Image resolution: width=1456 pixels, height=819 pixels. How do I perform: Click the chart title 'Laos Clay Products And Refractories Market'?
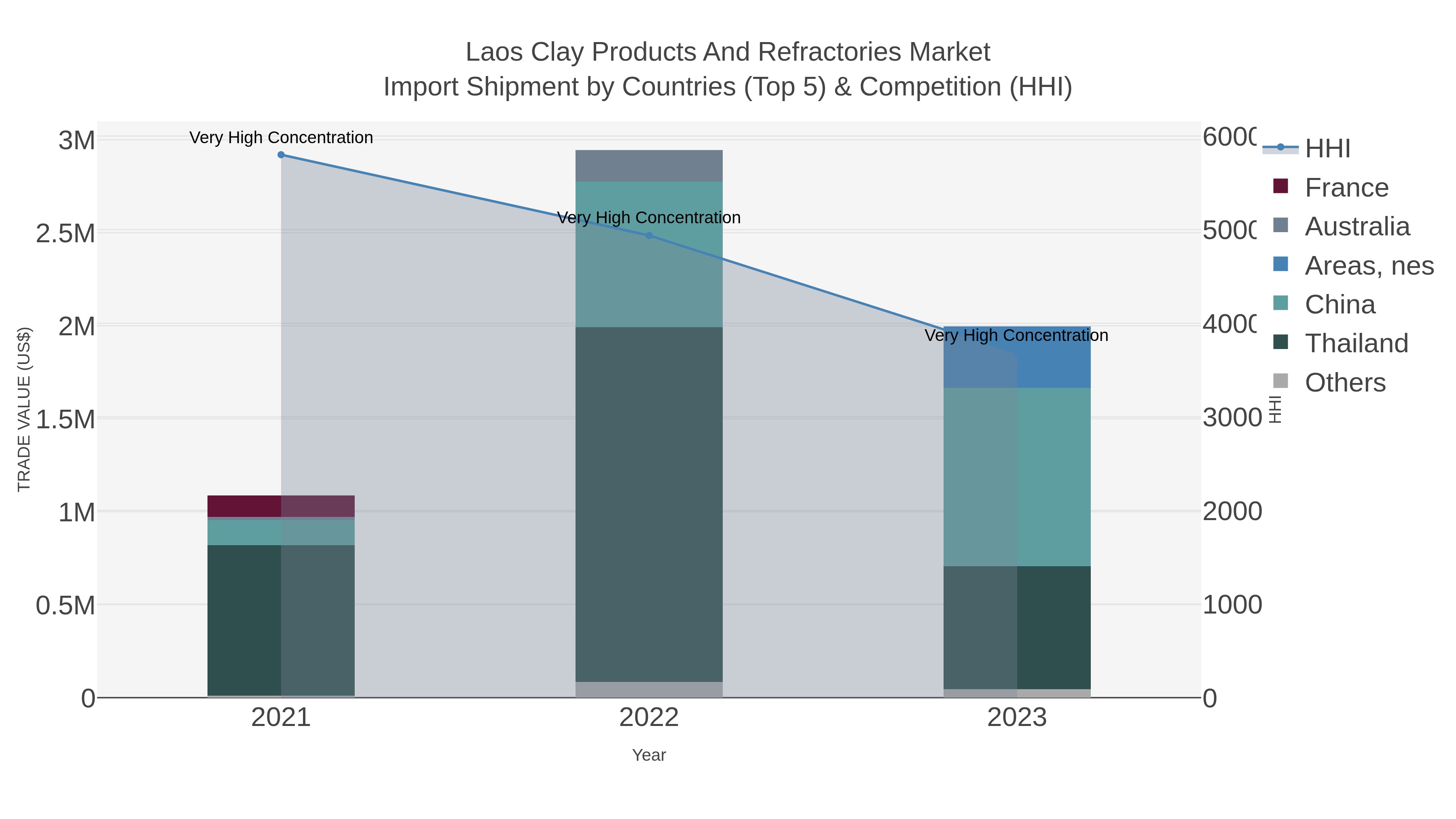coord(728,52)
